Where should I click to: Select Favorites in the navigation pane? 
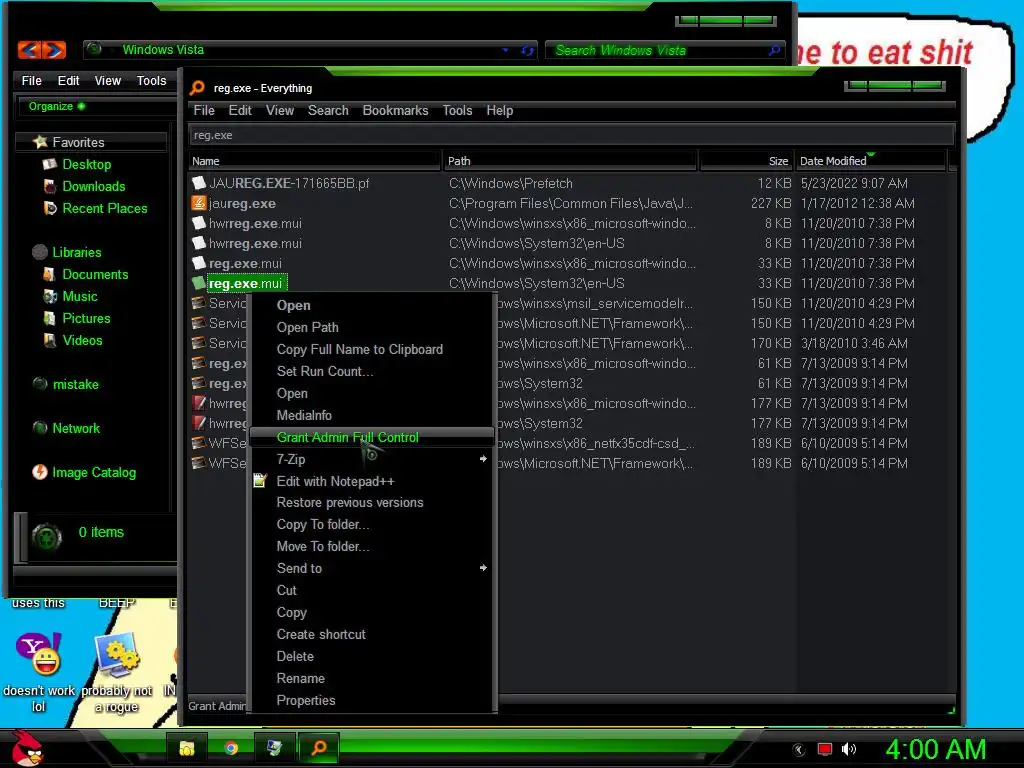click(78, 142)
